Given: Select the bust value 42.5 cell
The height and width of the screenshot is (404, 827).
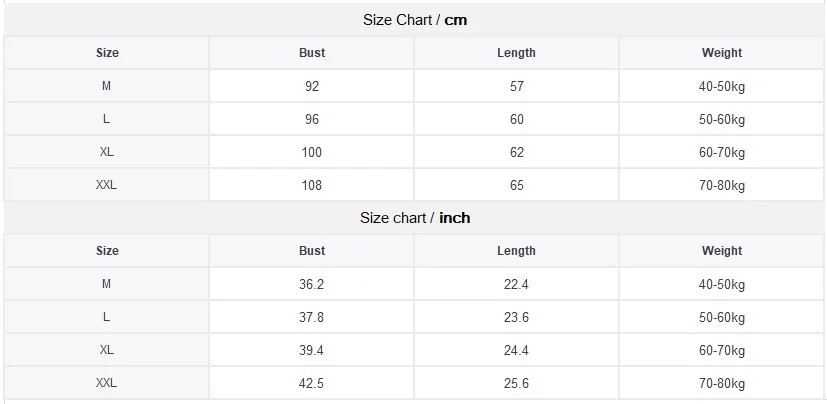Looking at the screenshot, I should pyautogui.click(x=312, y=384).
